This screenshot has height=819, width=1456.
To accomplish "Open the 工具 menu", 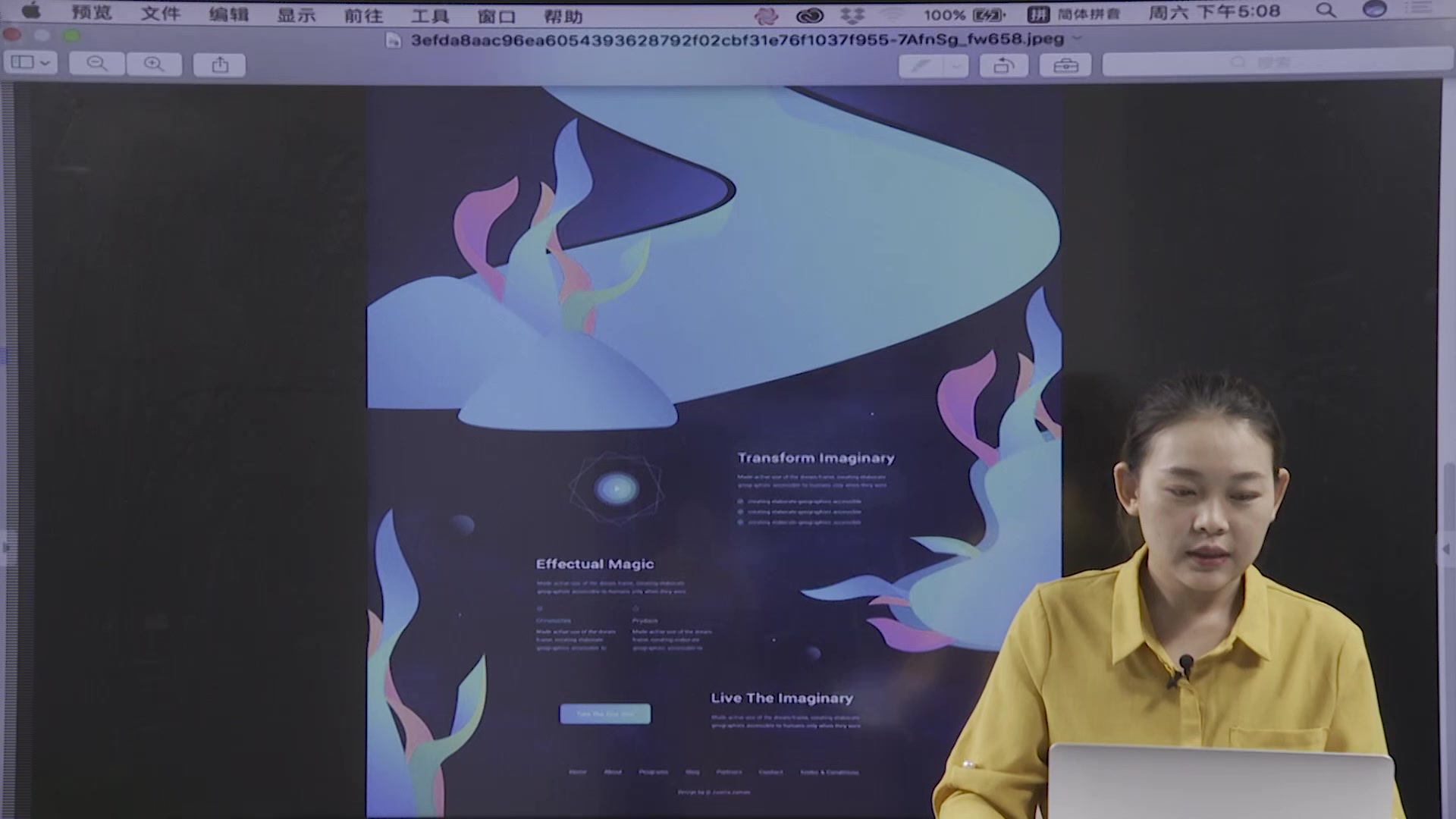I will tap(429, 16).
